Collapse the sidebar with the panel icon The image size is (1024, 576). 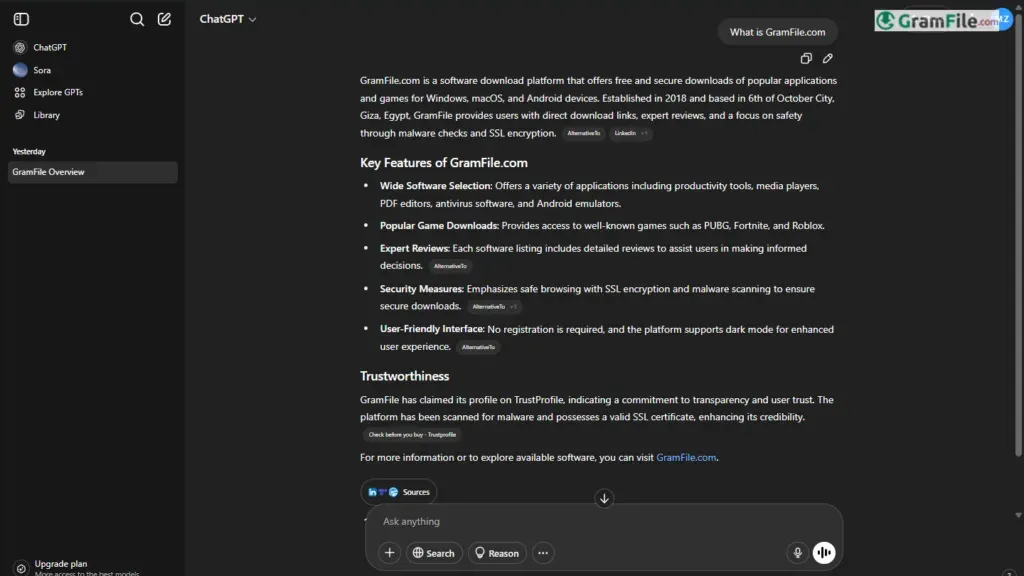pos(21,19)
